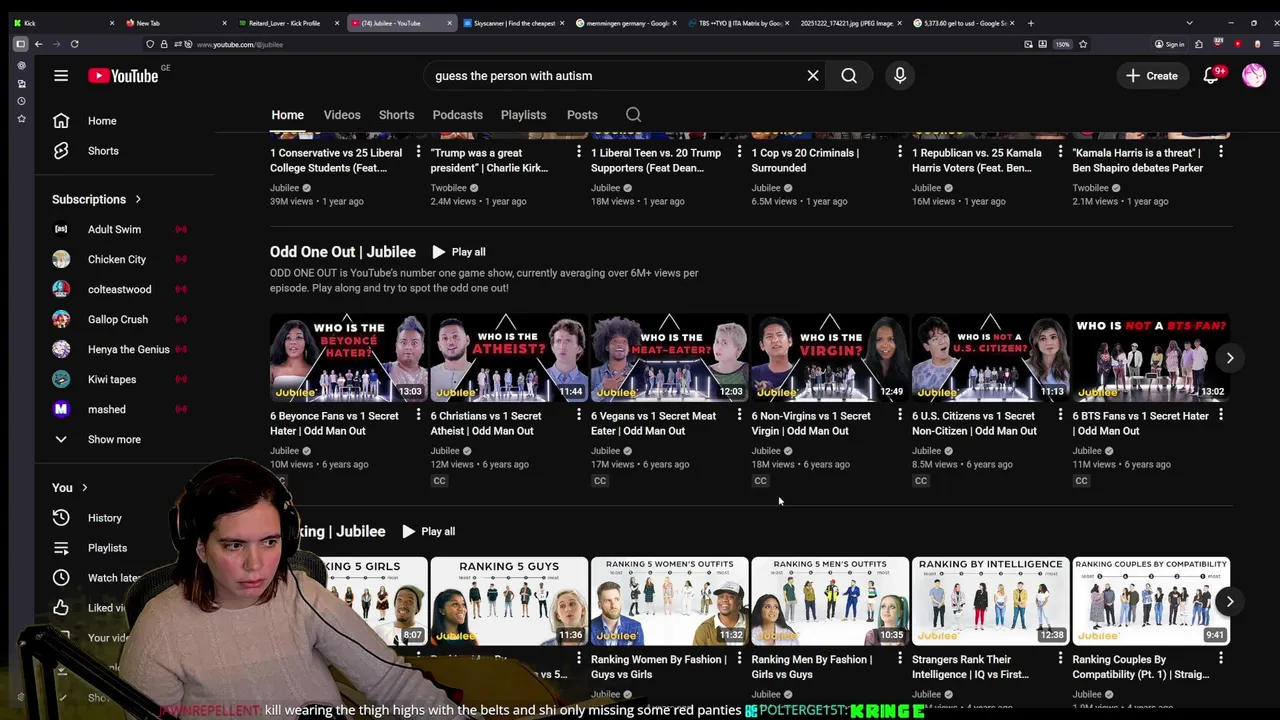Open options for 6 Christians video
The width and height of the screenshot is (1280, 720).
pos(578,415)
